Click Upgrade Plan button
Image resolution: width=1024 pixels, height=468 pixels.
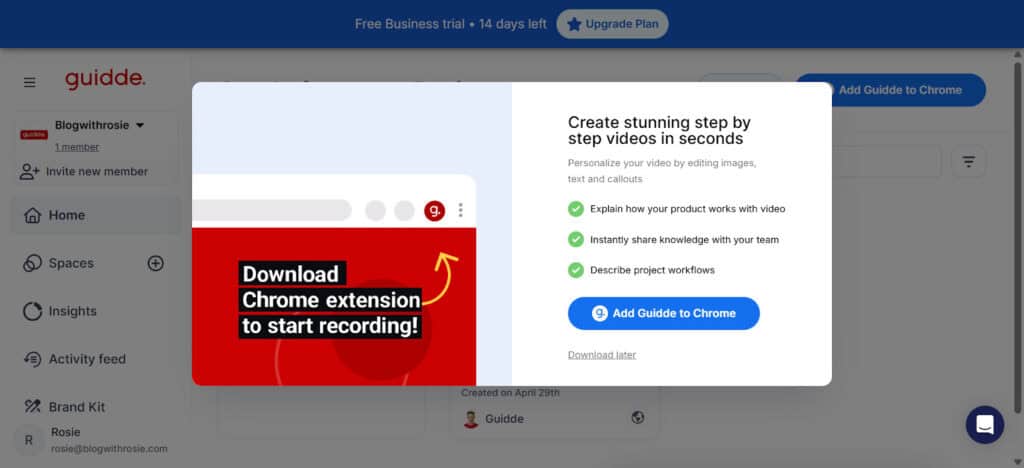pyautogui.click(x=613, y=24)
